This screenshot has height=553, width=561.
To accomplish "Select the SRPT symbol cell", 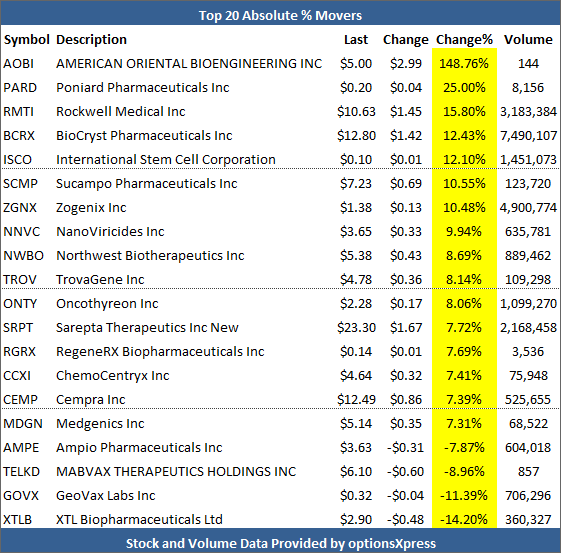I will 18,327.
